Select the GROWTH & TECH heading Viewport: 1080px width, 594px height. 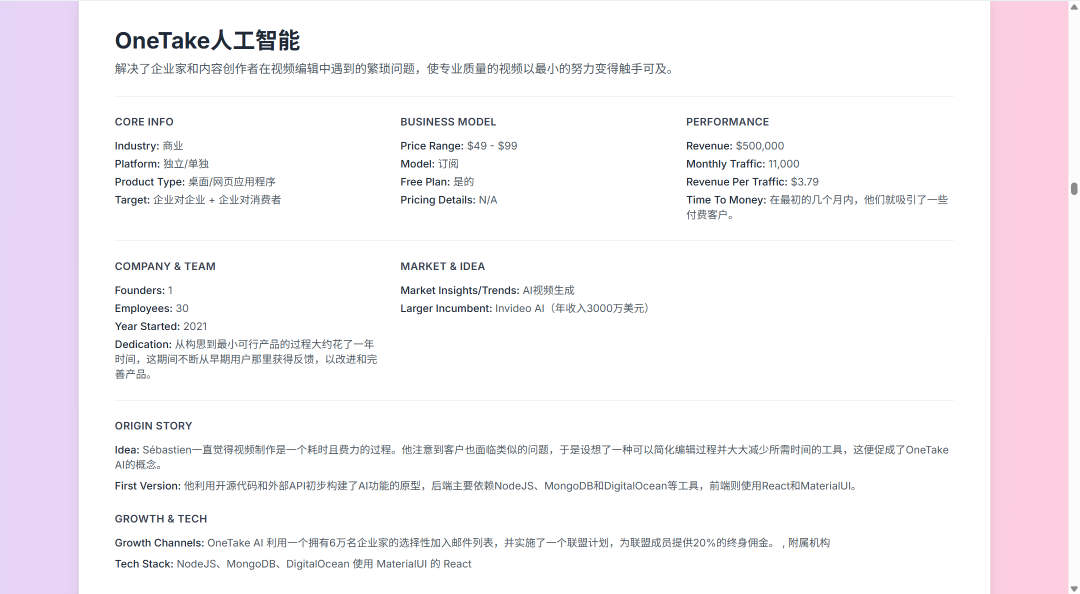coord(161,519)
